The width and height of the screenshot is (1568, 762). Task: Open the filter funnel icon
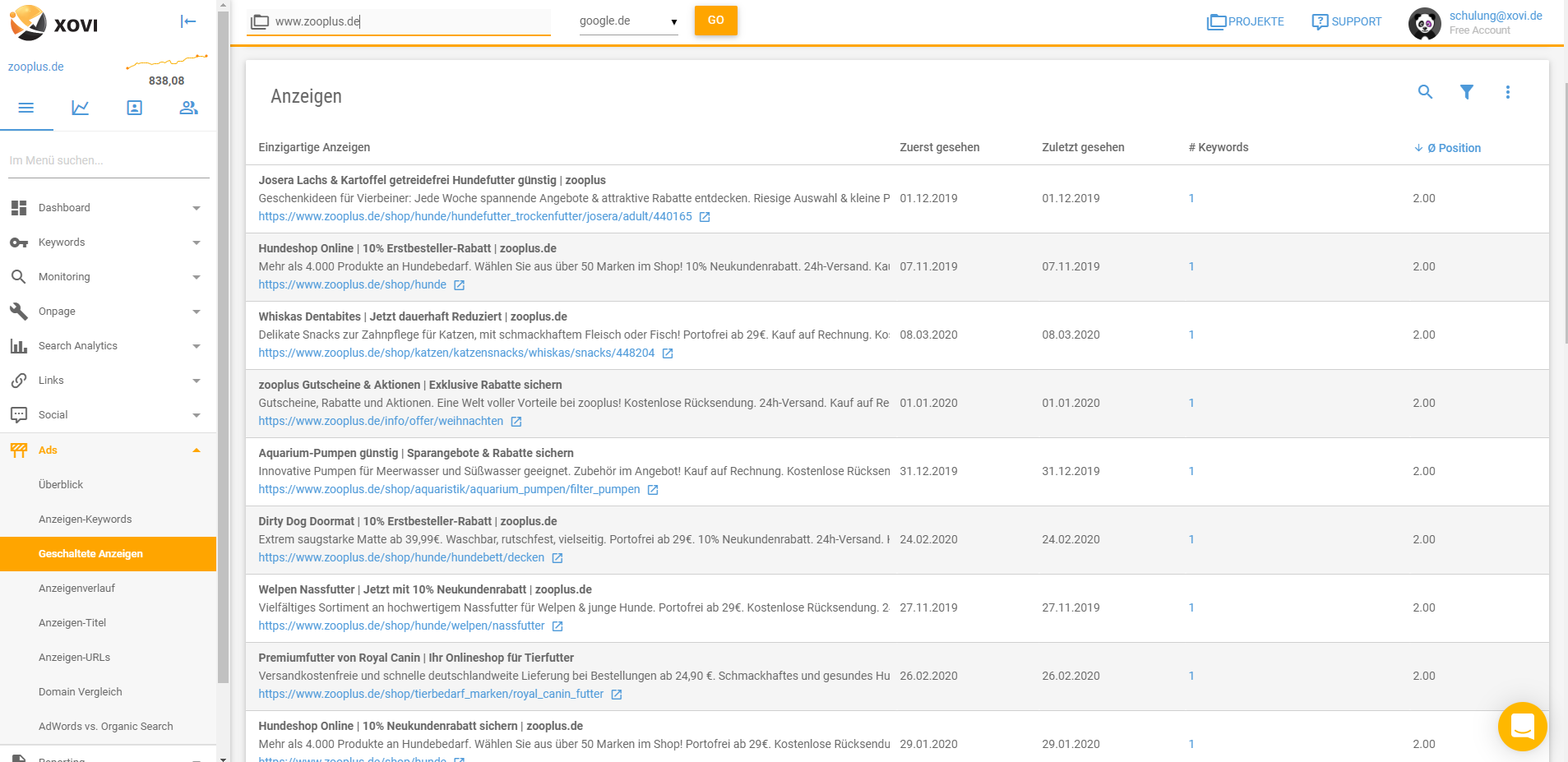[x=1466, y=92]
